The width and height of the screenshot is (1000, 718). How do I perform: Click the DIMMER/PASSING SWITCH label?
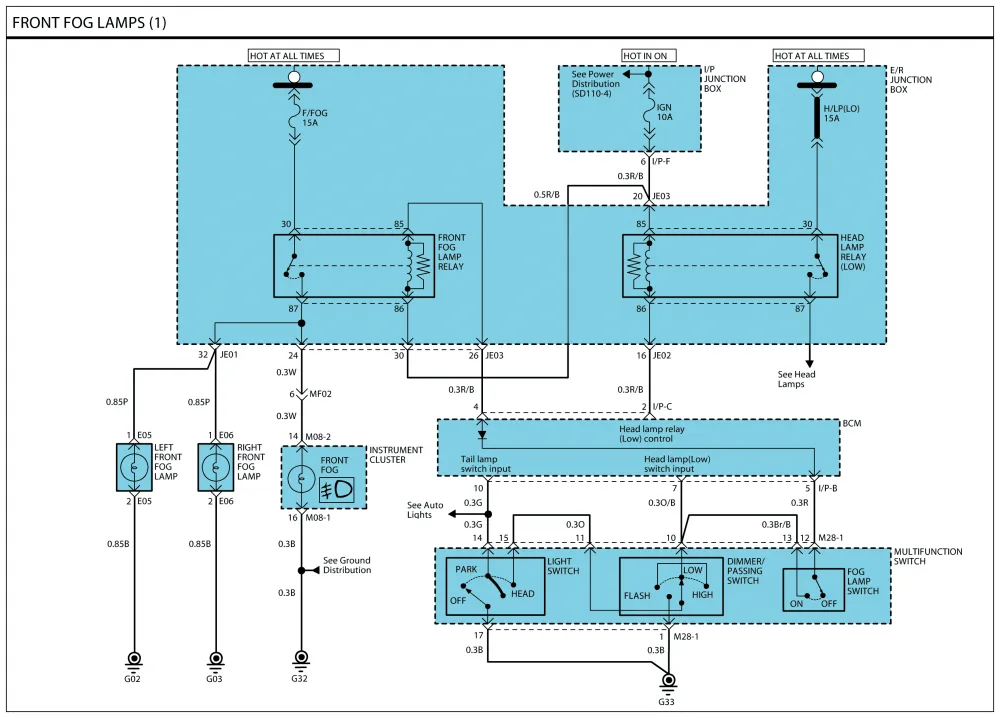coord(746,571)
